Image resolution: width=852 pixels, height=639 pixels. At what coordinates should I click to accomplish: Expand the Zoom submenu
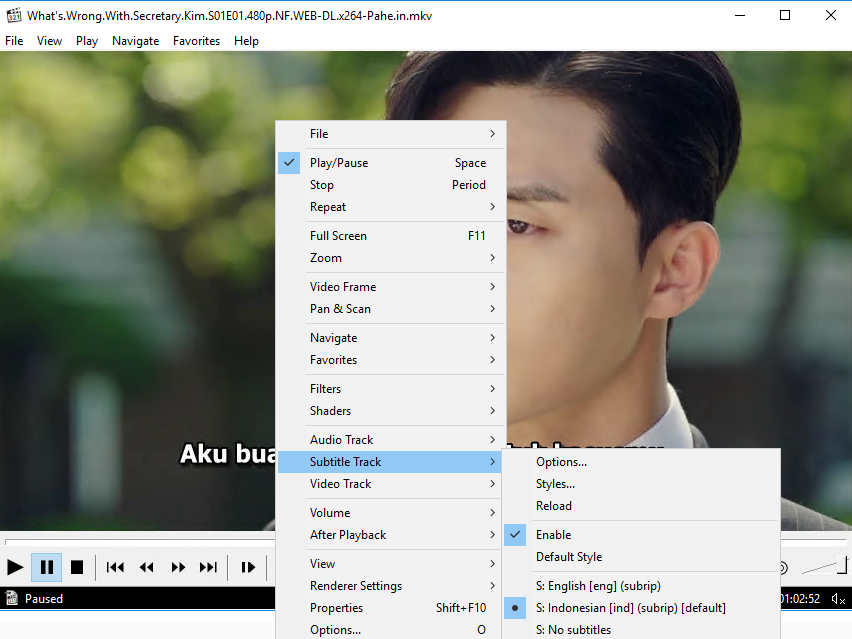pos(391,258)
